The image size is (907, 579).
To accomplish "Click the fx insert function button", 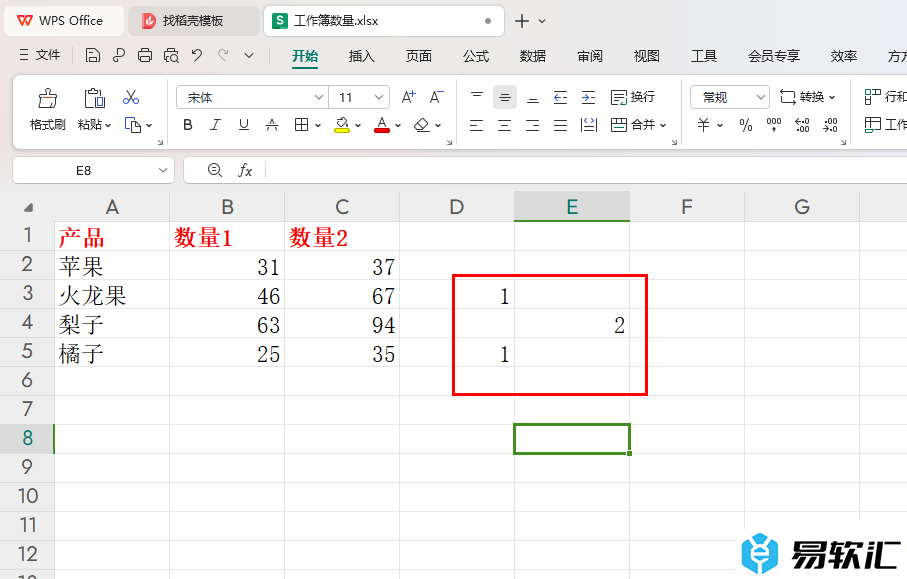I will 245,170.
